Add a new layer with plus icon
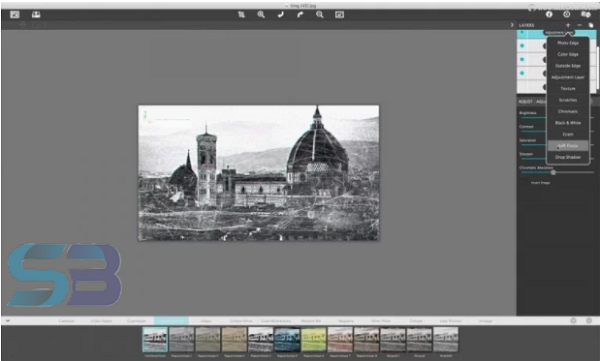The height and width of the screenshot is (361, 600). tap(568, 25)
